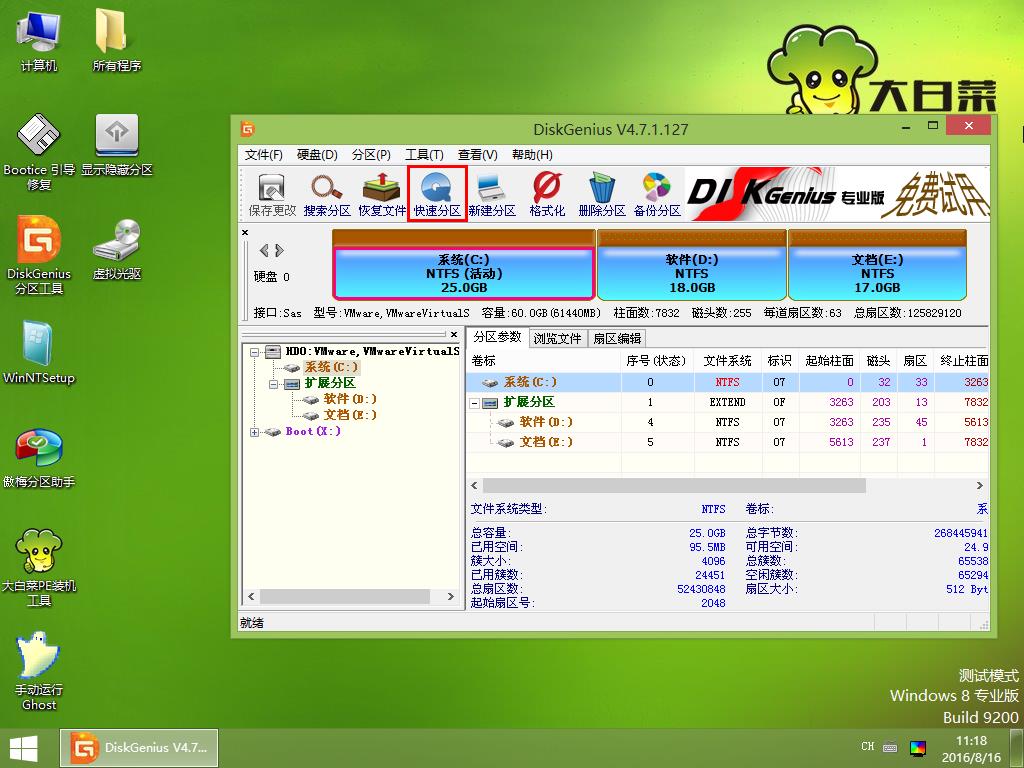Collapse the 扩展分区 node in left tree

271,384
